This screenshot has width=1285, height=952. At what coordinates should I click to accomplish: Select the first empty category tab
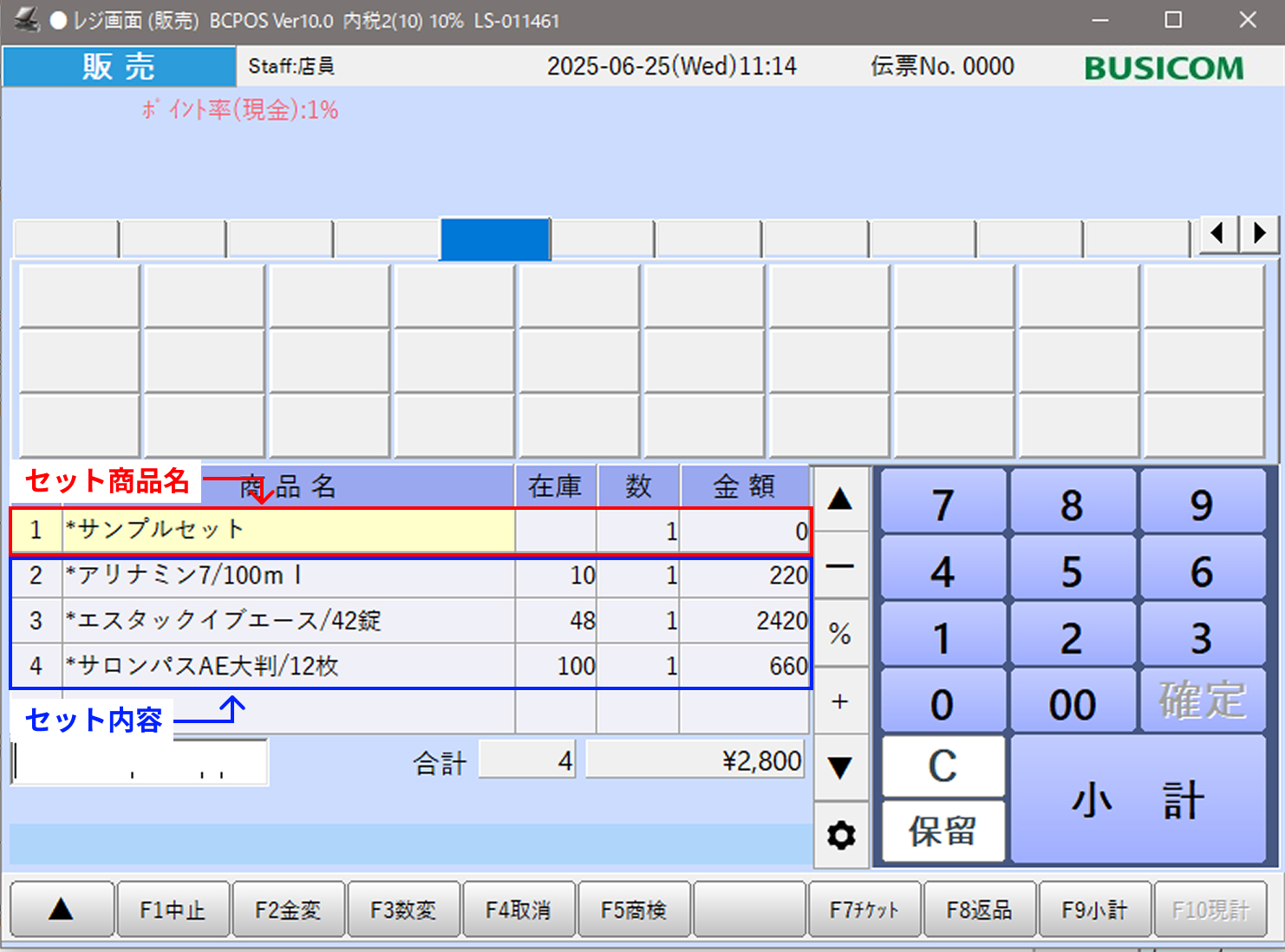pos(66,239)
